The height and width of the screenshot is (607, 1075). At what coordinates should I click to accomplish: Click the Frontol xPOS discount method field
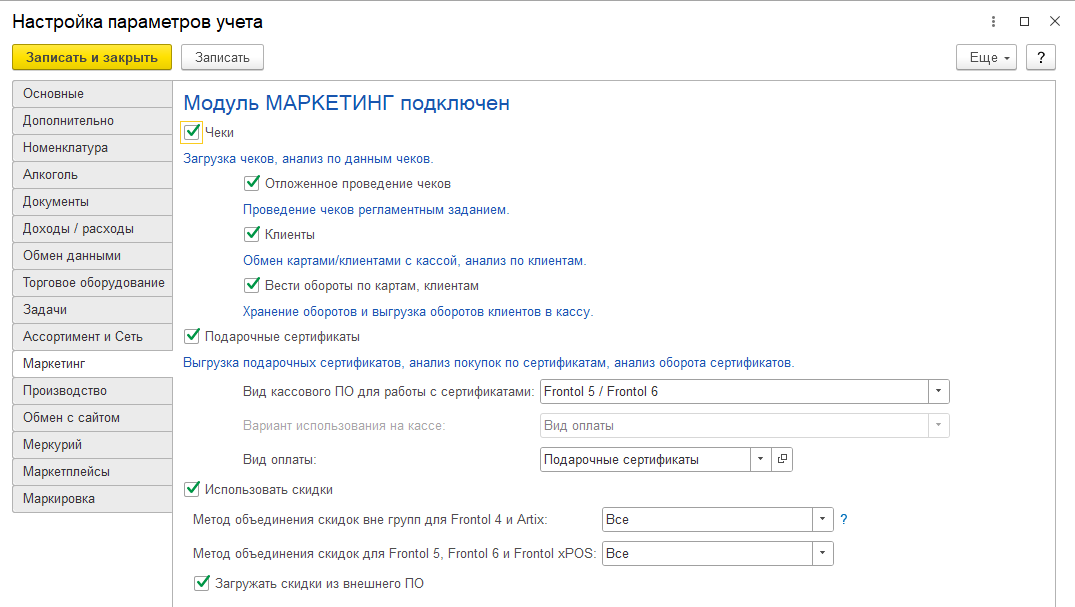click(707, 553)
